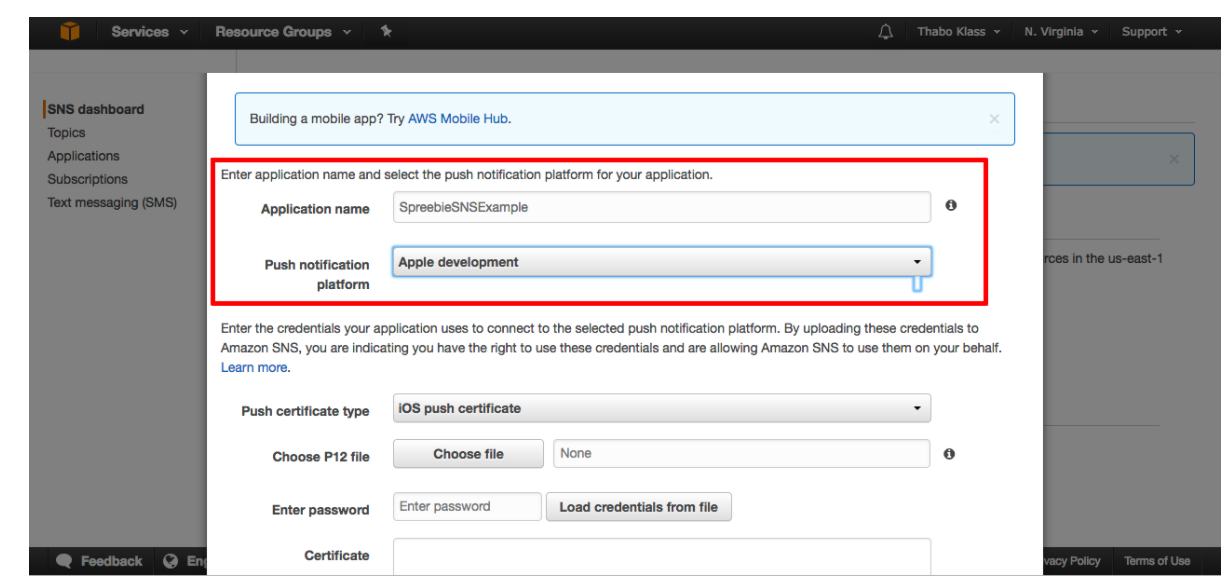Open the N. Virginia region selector
The height and width of the screenshot is (588, 1231).
coord(1060,32)
